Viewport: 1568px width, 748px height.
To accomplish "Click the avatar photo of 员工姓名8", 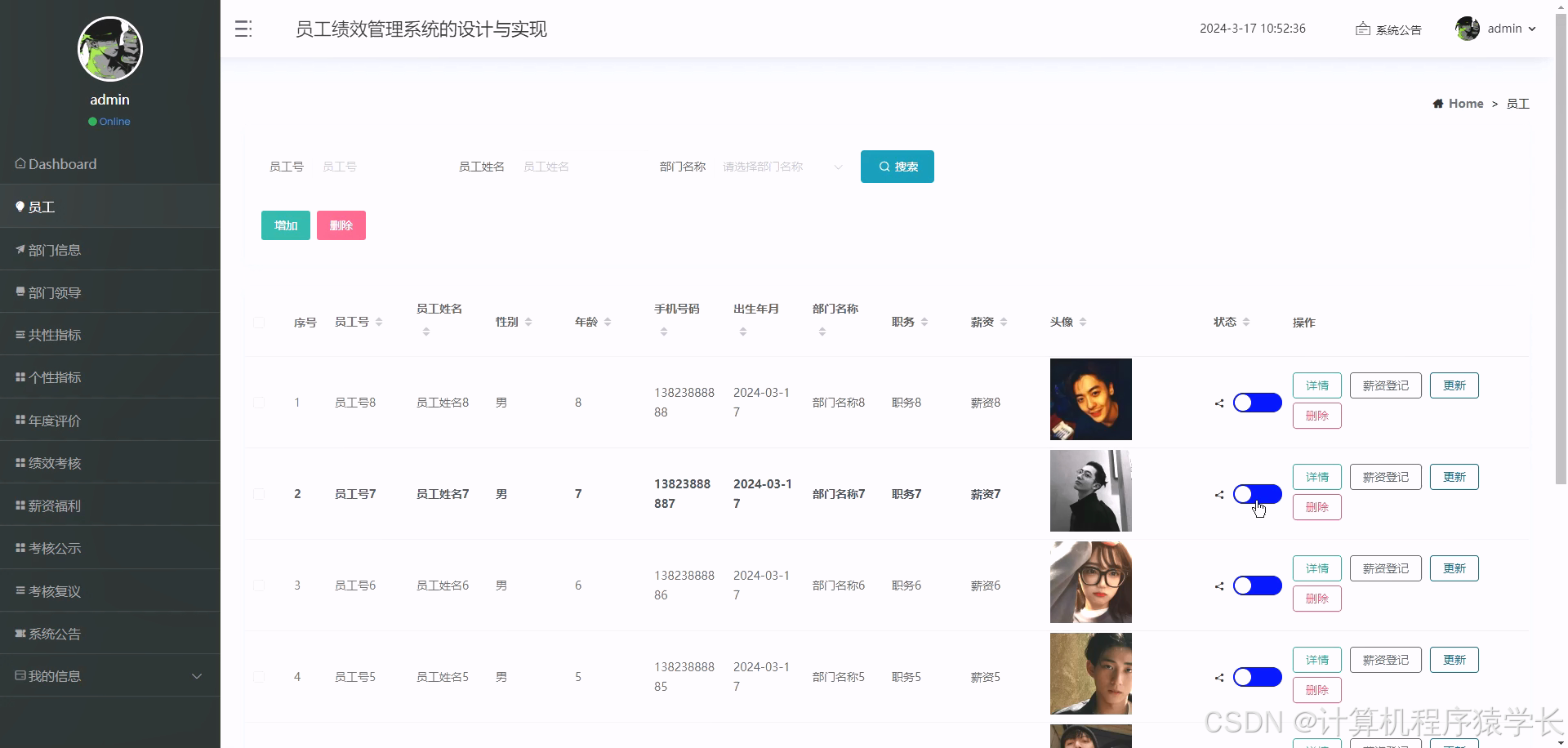I will point(1091,399).
